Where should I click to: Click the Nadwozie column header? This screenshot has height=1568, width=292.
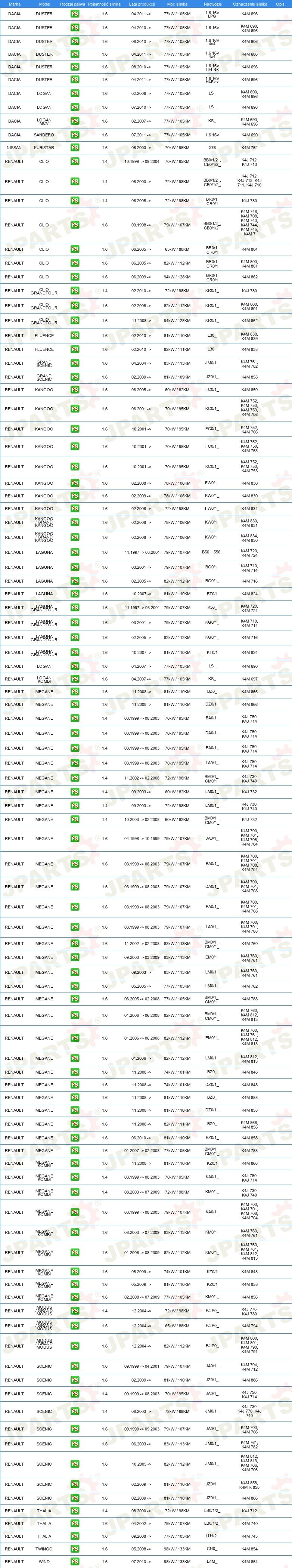pyautogui.click(x=212, y=4)
